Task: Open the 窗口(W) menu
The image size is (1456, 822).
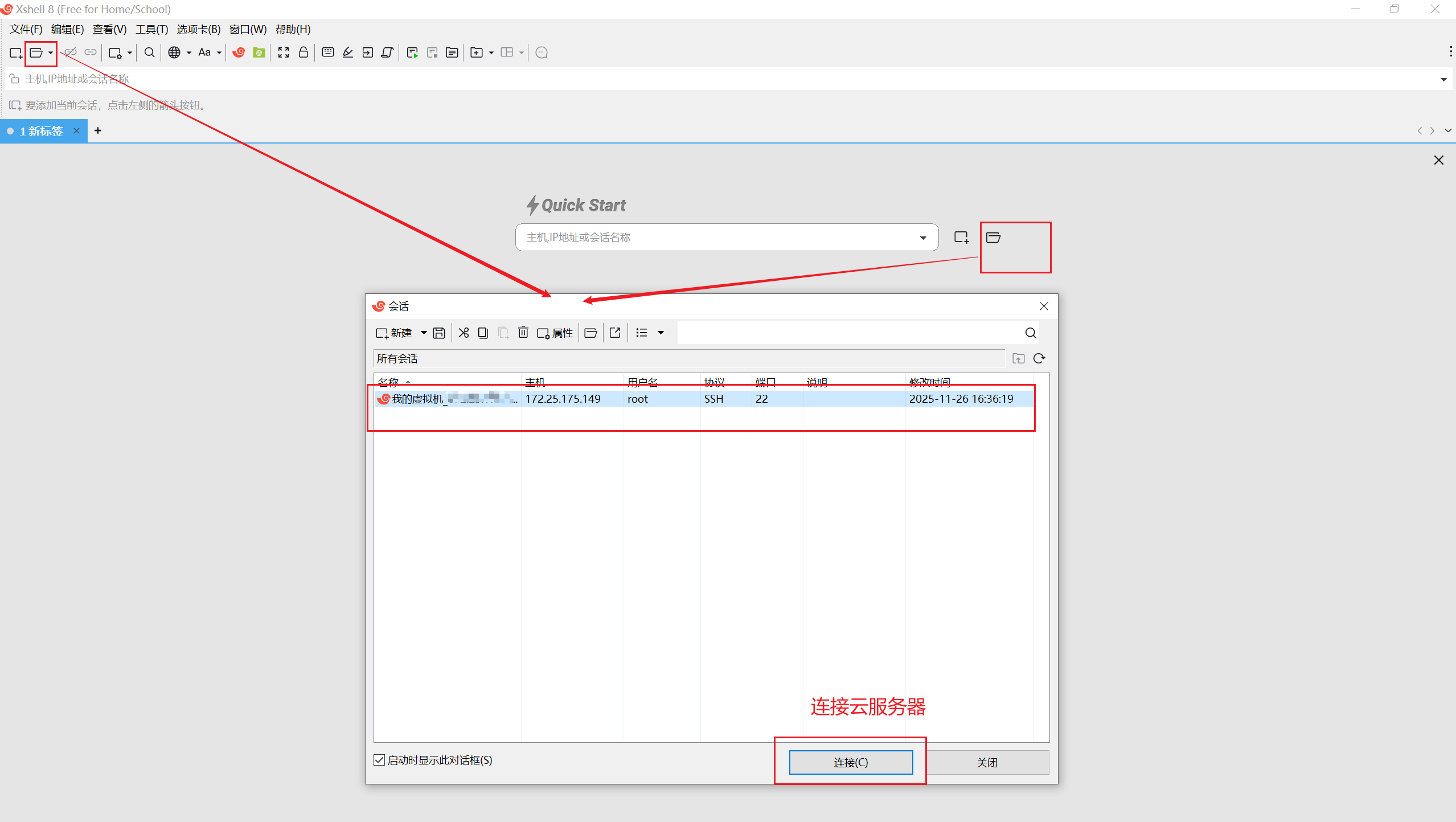Action: coord(248,29)
